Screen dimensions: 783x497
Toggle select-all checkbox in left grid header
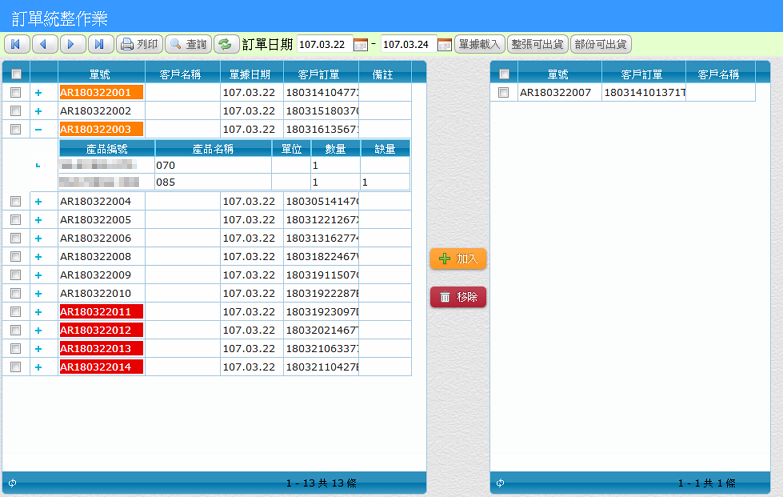coord(15,74)
